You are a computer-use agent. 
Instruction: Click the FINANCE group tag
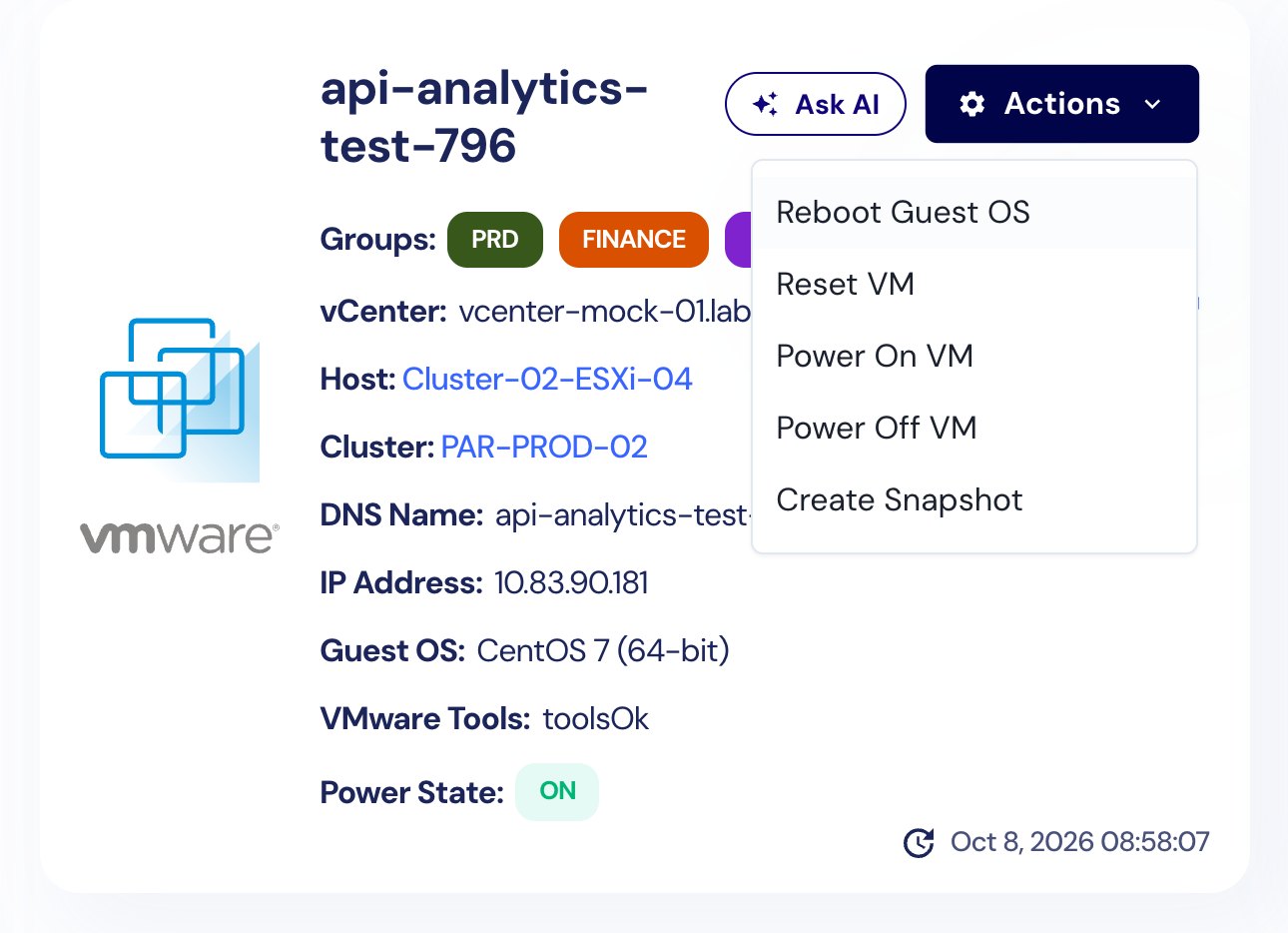(x=634, y=240)
